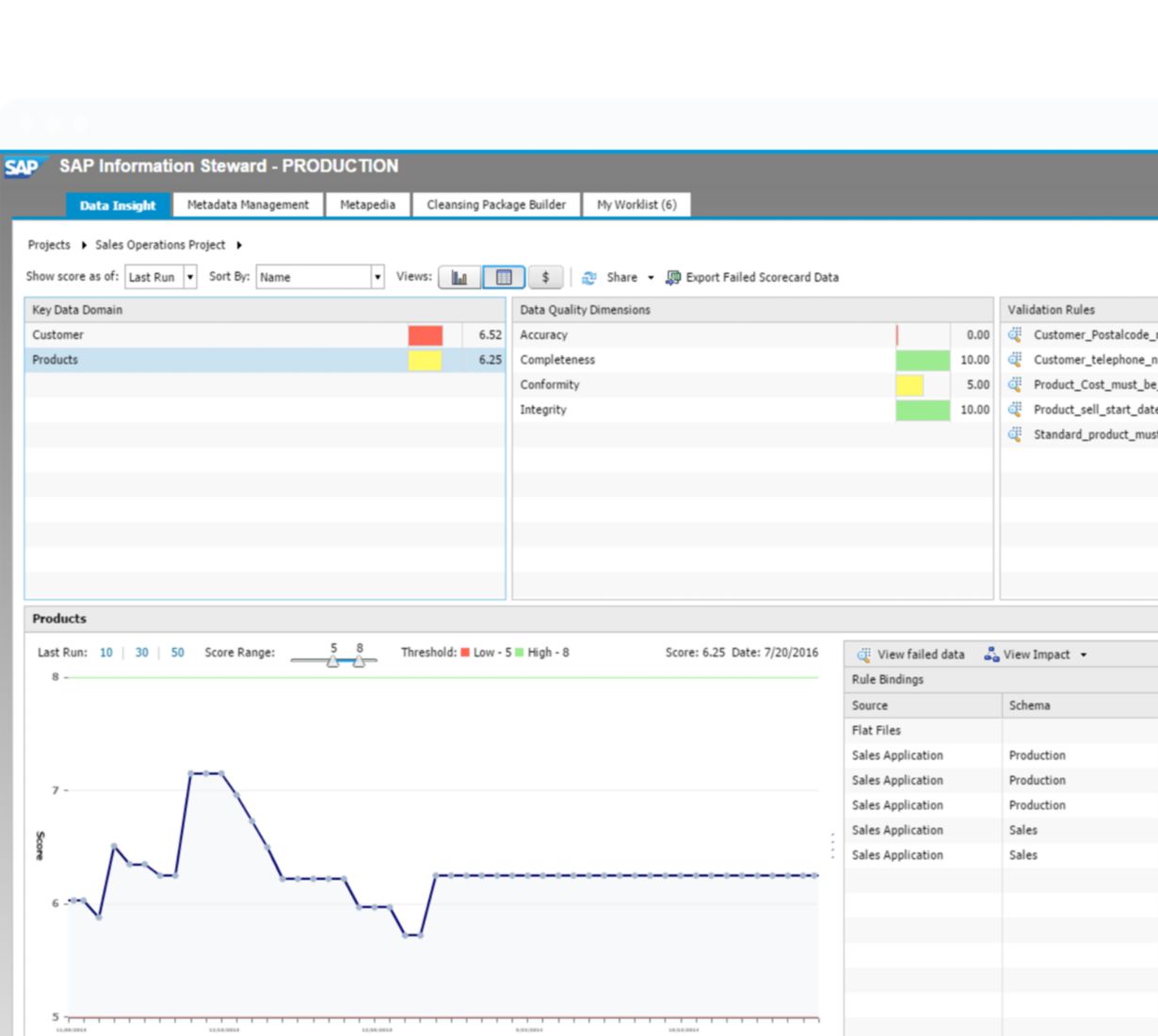Switch to the My Worklist (6) tab
The image size is (1158, 1036).
(636, 204)
